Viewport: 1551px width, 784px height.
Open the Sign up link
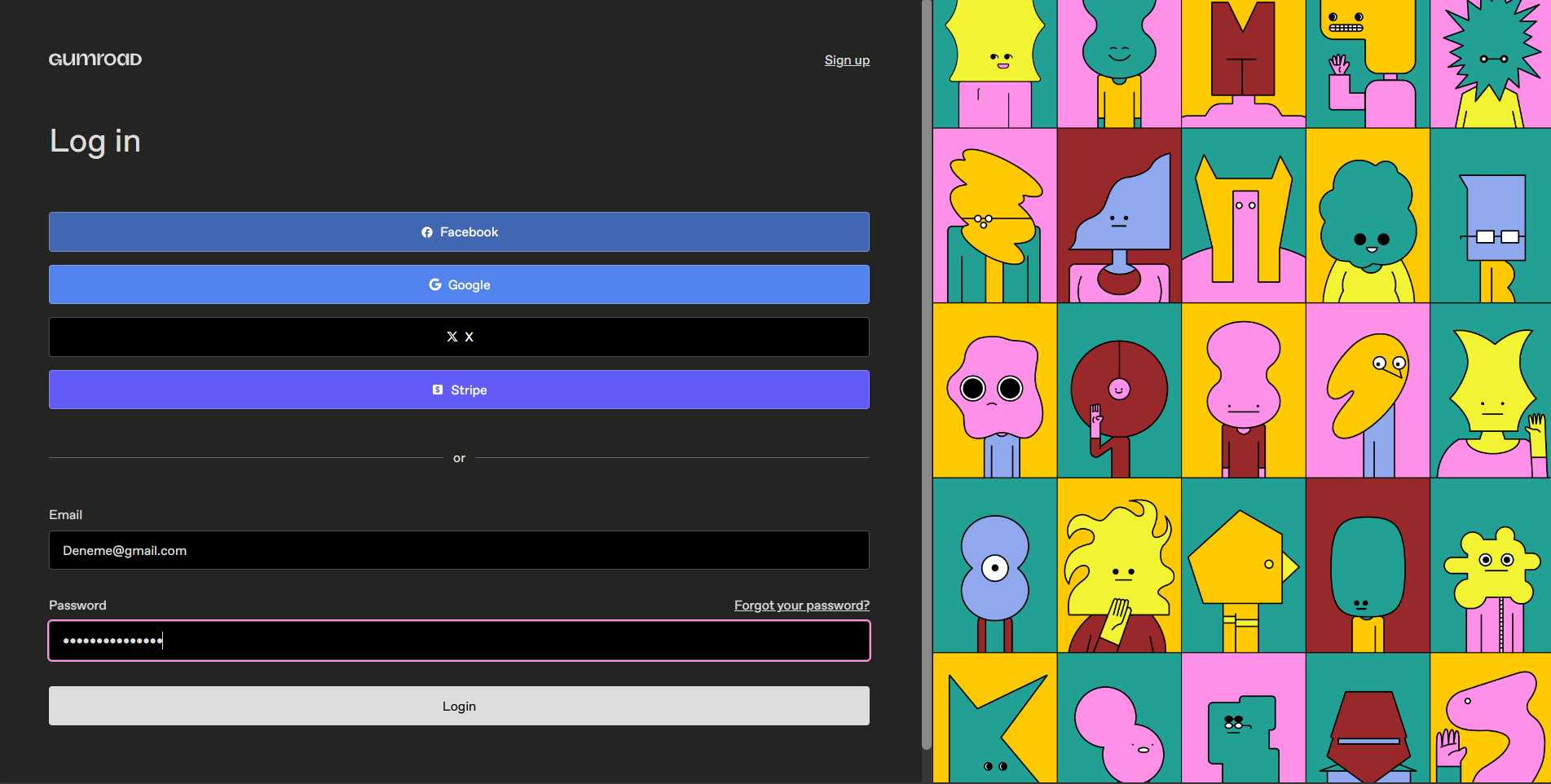pyautogui.click(x=847, y=60)
